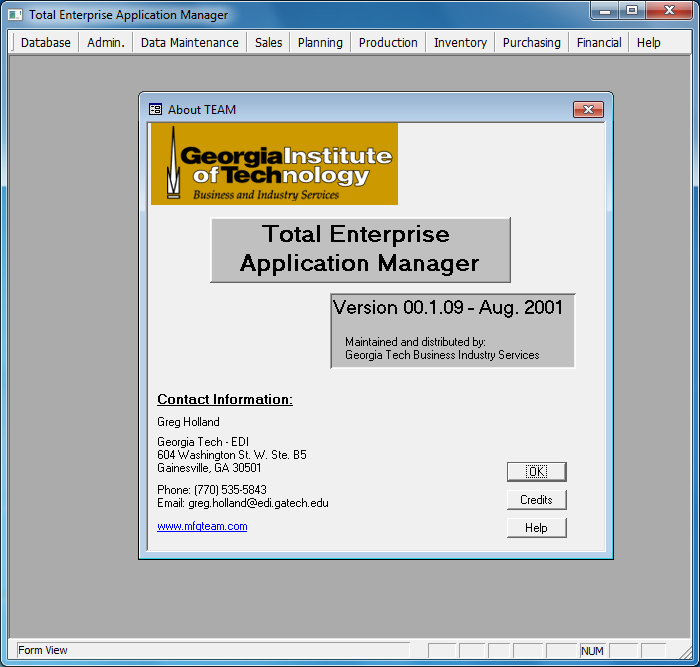Click the Georgia Tech - EDI text
Screen dimensions: 700x667
(203, 442)
